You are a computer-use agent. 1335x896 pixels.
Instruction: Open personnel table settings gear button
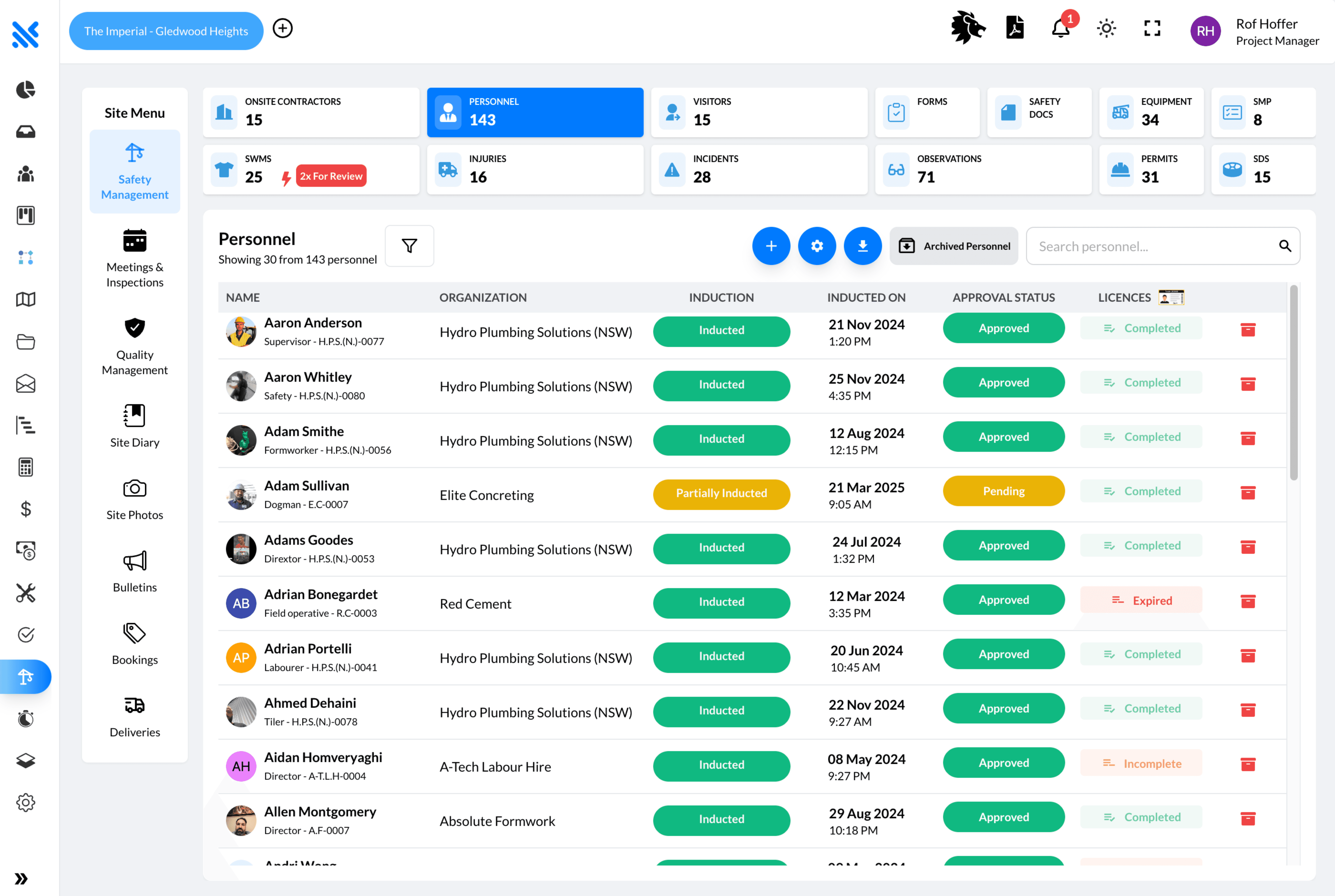[x=817, y=246]
